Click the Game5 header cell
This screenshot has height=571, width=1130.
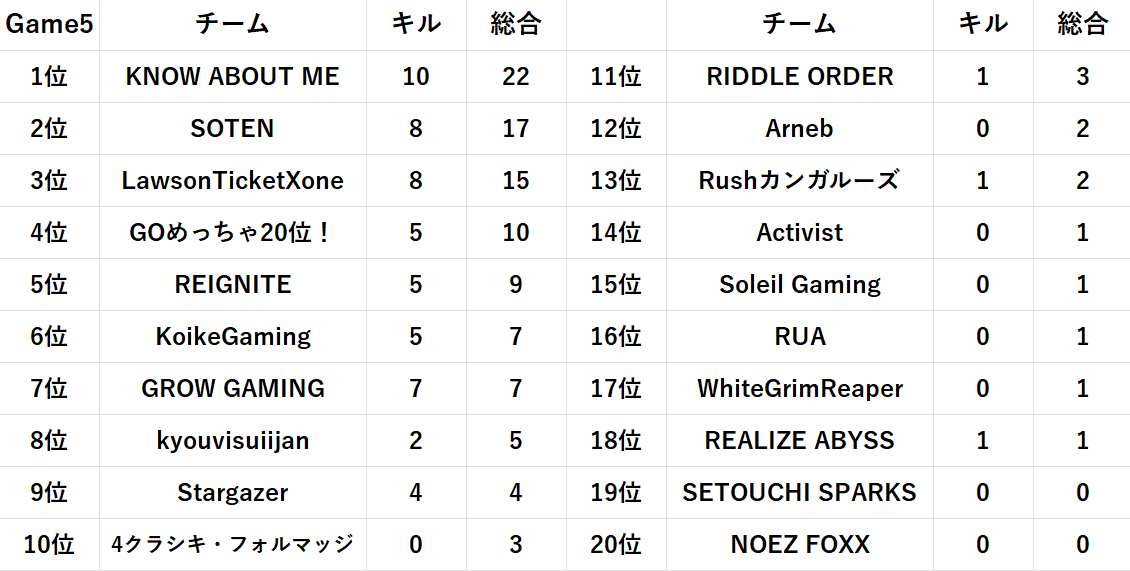click(49, 25)
